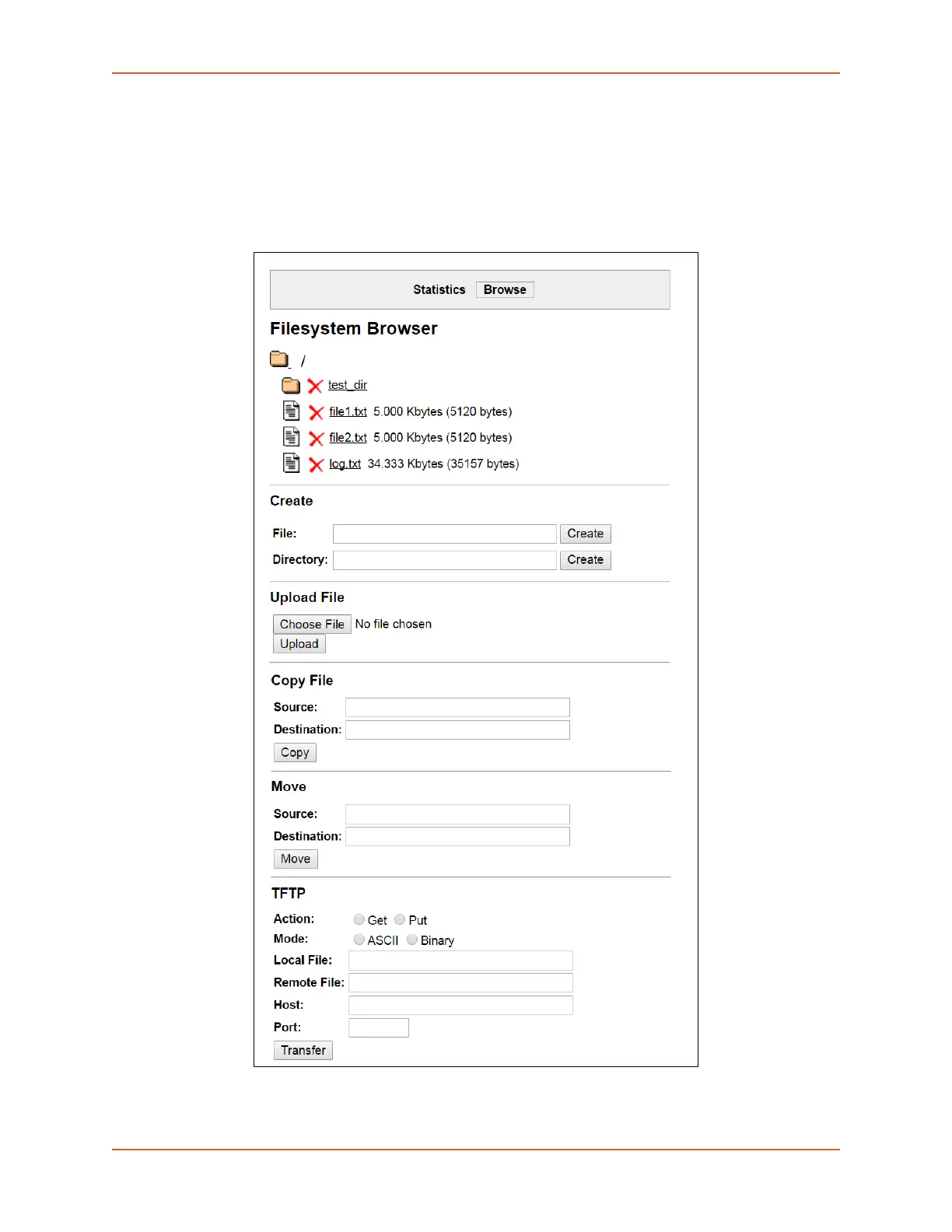Focus the TFTP Remote File field
This screenshot has height=1232, width=952.
[x=460, y=982]
